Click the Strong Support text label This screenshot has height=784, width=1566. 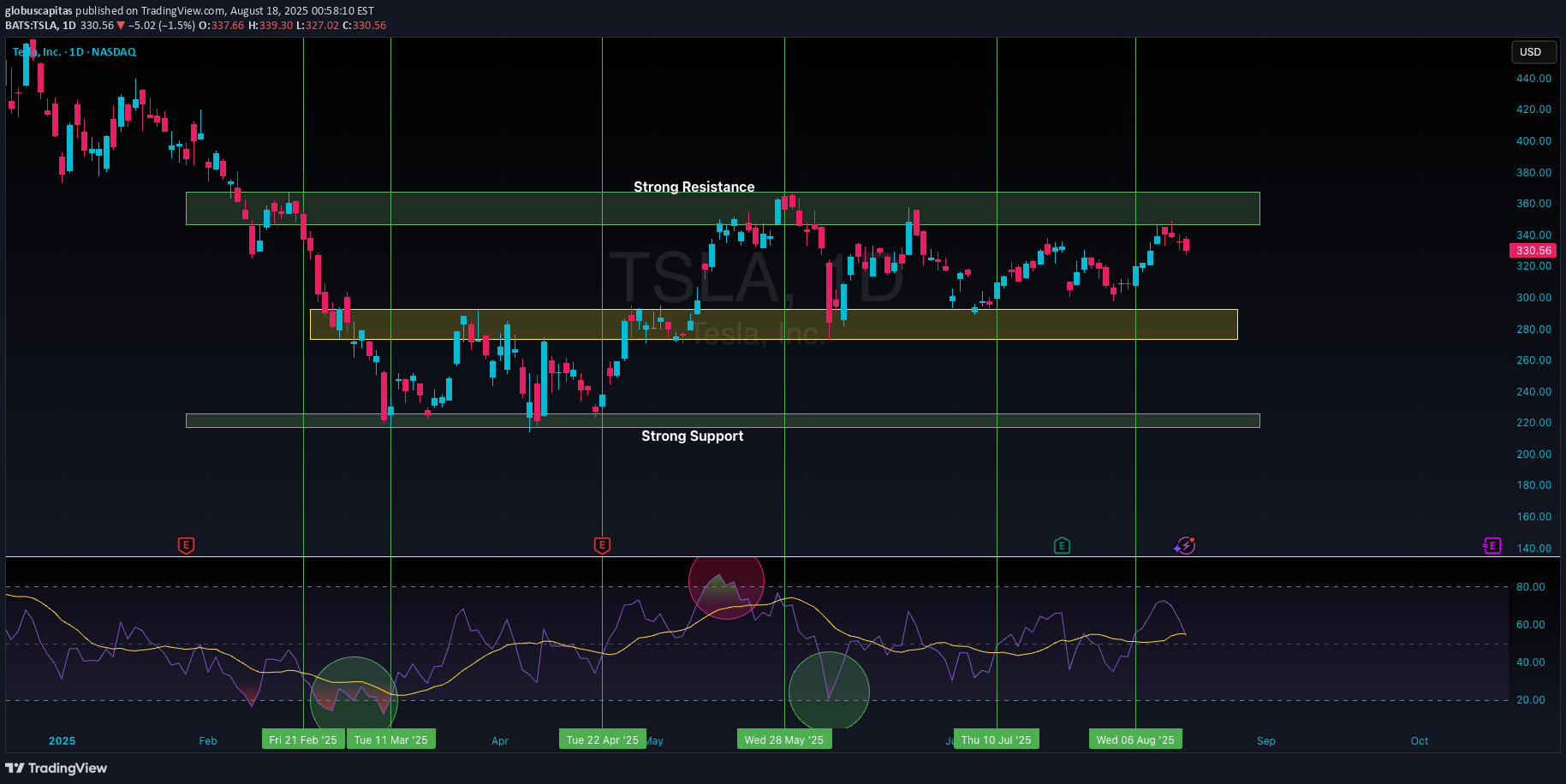693,436
